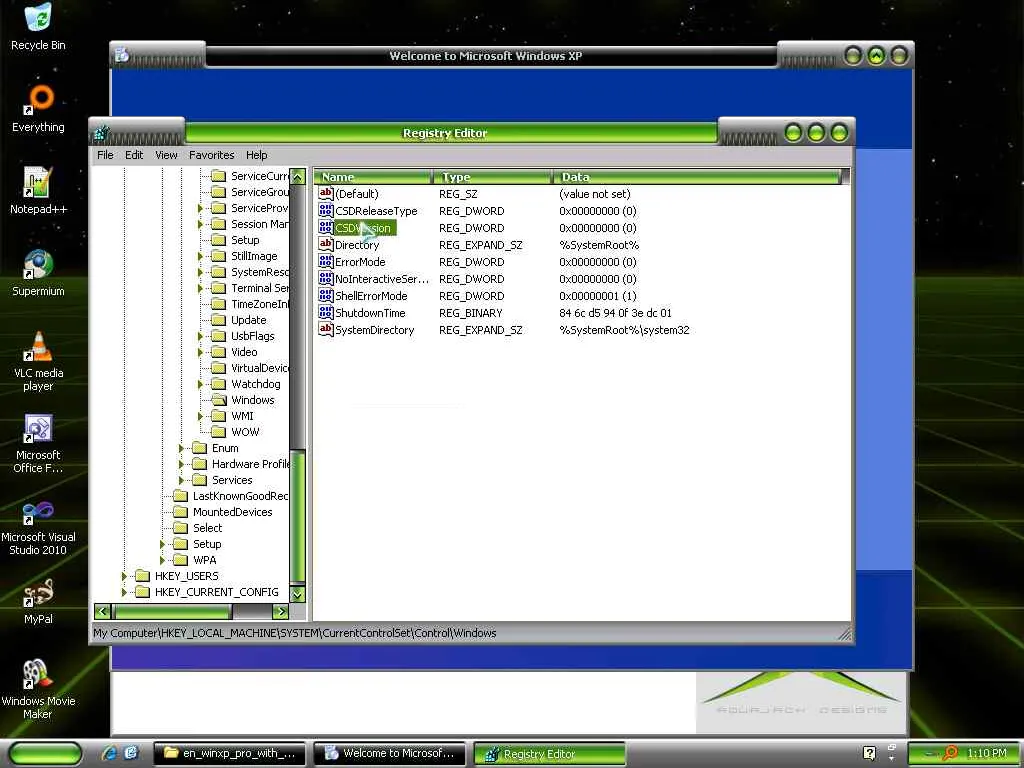1024x768 pixels.
Task: Open the Help menu
Action: pyautogui.click(x=257, y=155)
